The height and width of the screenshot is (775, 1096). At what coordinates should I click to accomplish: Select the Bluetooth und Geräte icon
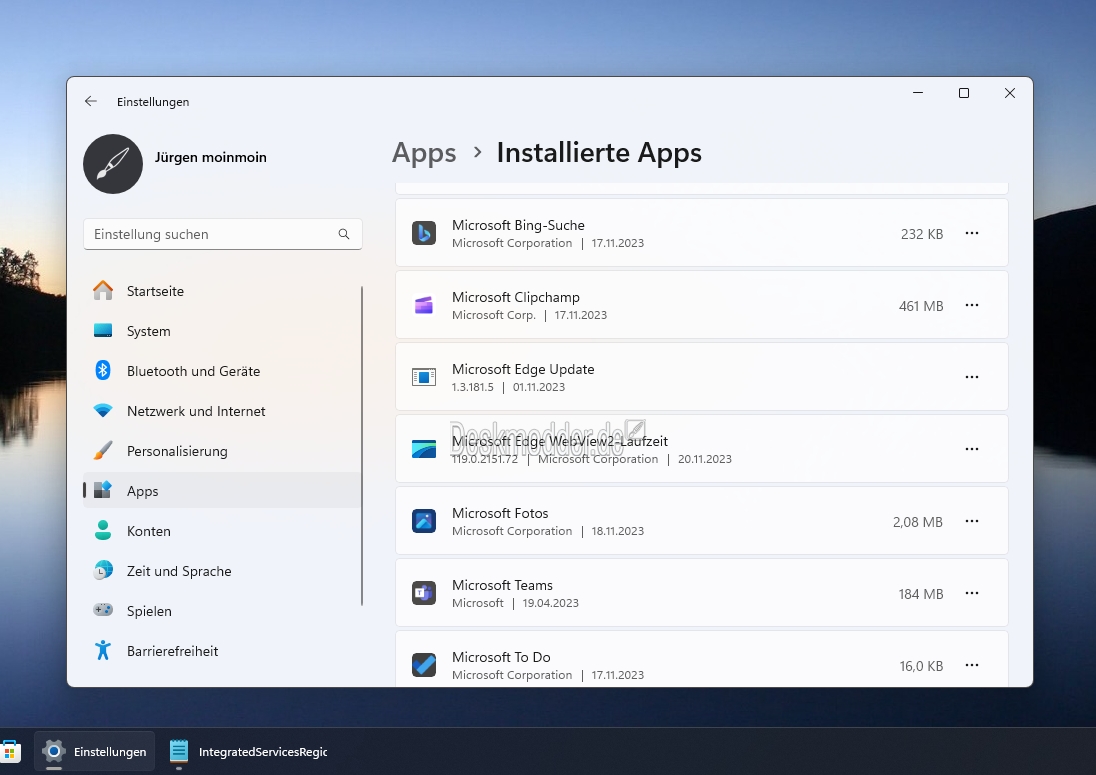[x=103, y=370]
